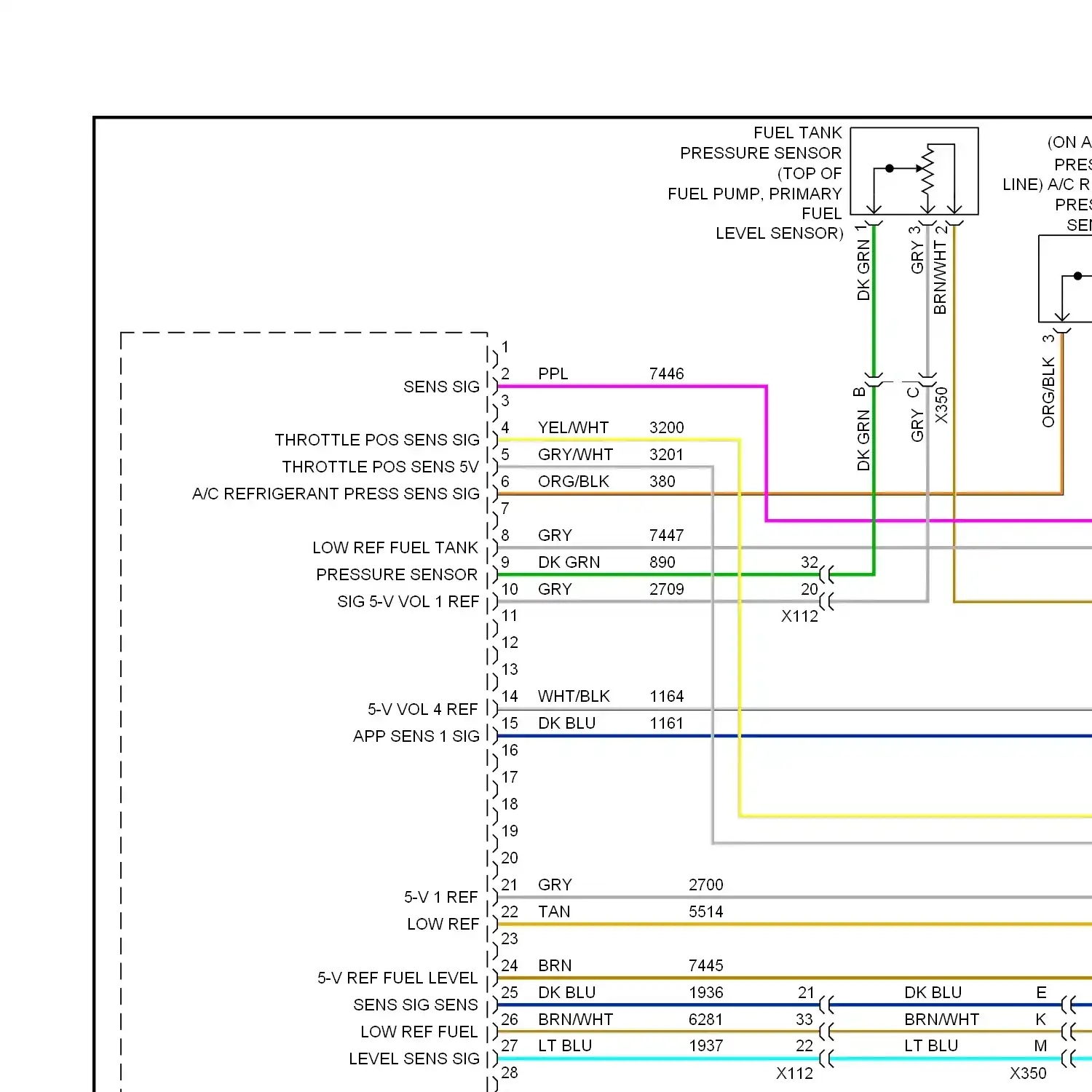Screen dimensions: 1092x1092
Task: Click connector pin number "33" on BRN/WHT wire
Action: (x=804, y=1019)
